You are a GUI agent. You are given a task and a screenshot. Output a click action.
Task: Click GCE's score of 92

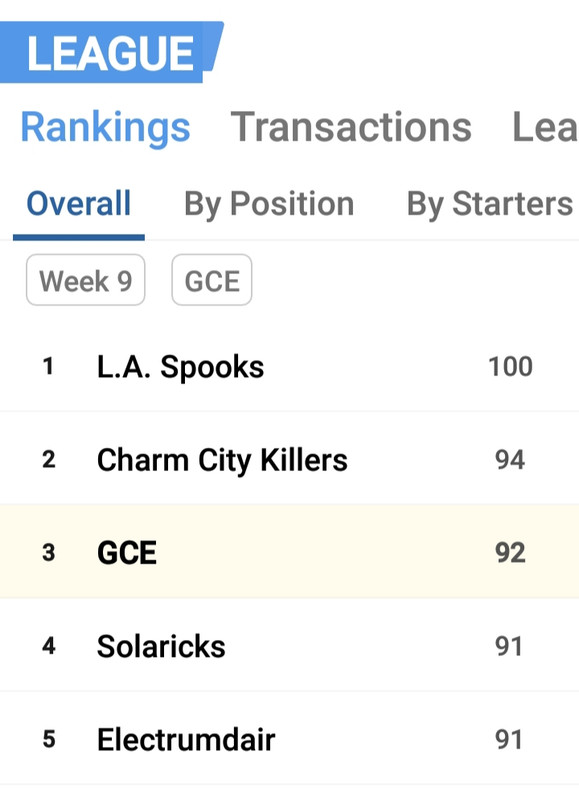[510, 553]
